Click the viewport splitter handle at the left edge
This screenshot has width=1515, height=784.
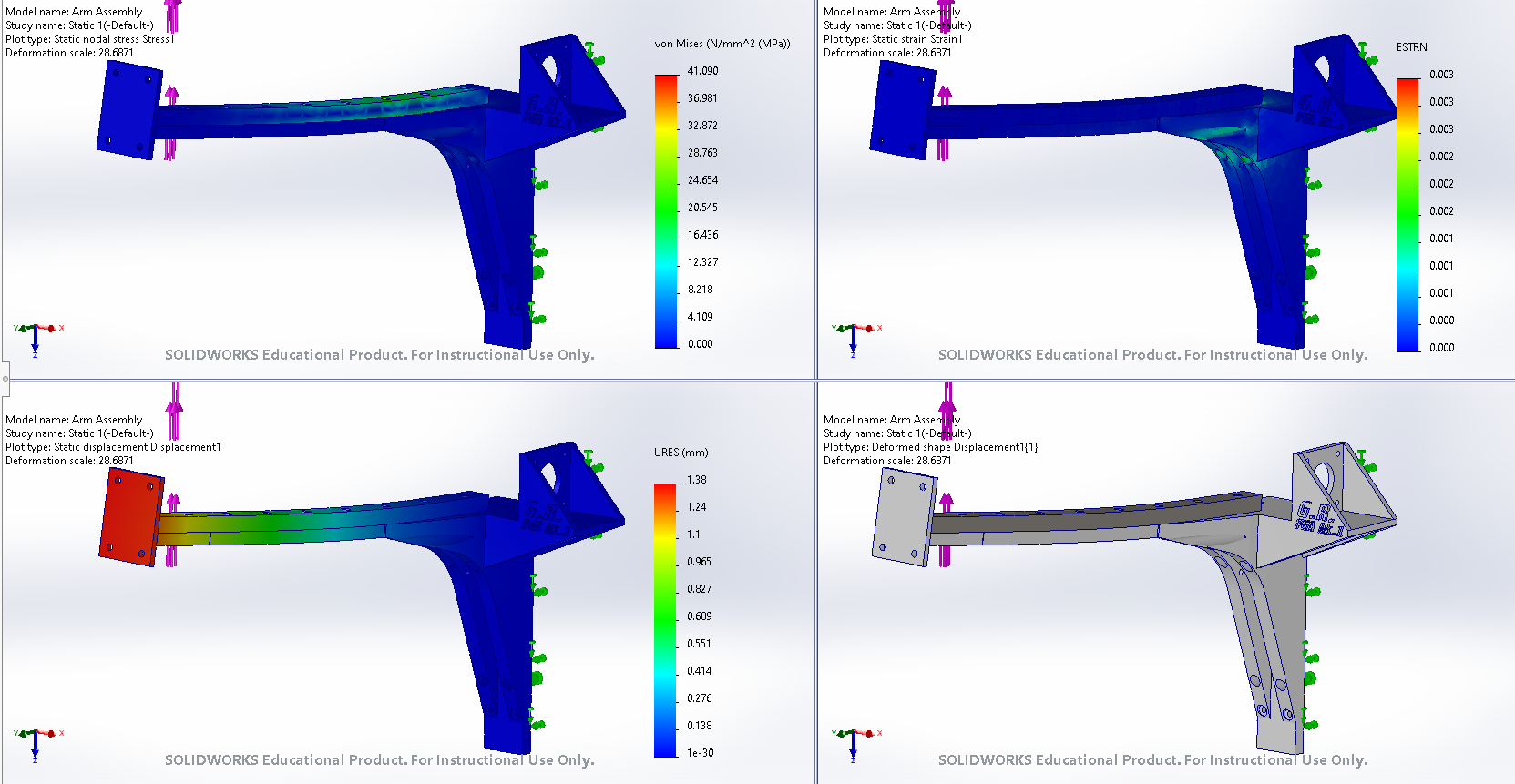[x=5, y=380]
